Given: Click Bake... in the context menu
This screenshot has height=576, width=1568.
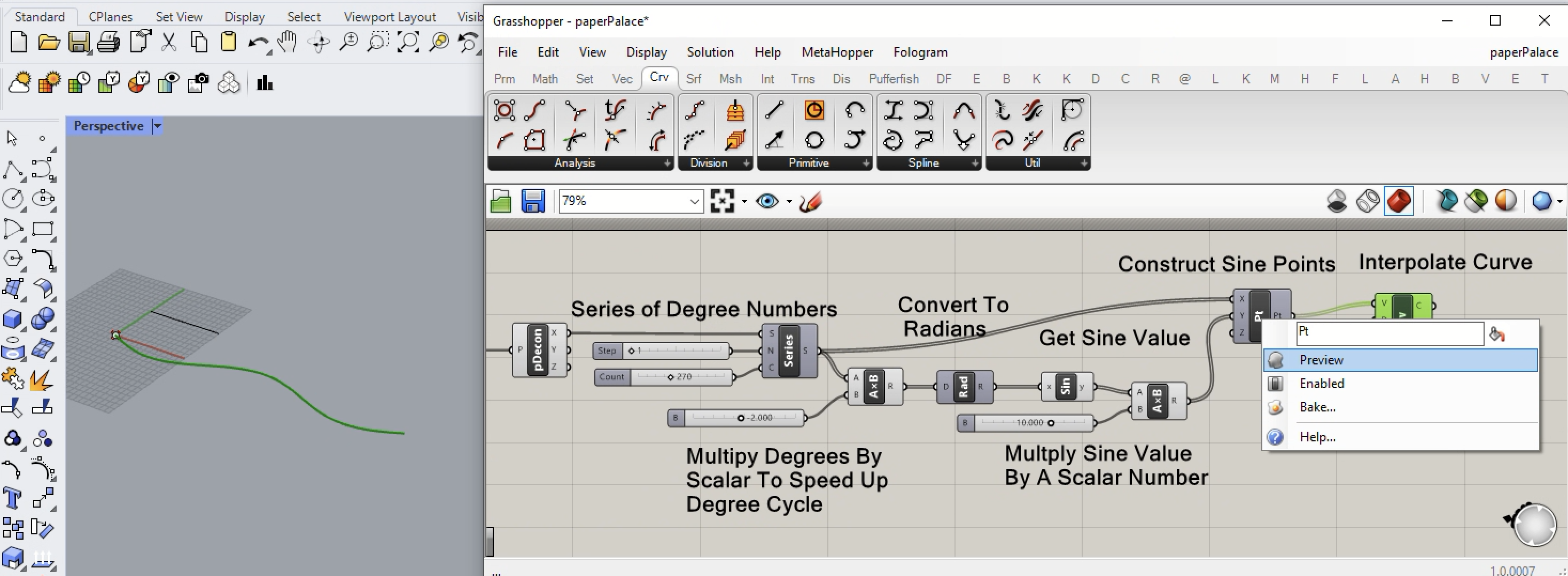Looking at the screenshot, I should pos(1317,407).
